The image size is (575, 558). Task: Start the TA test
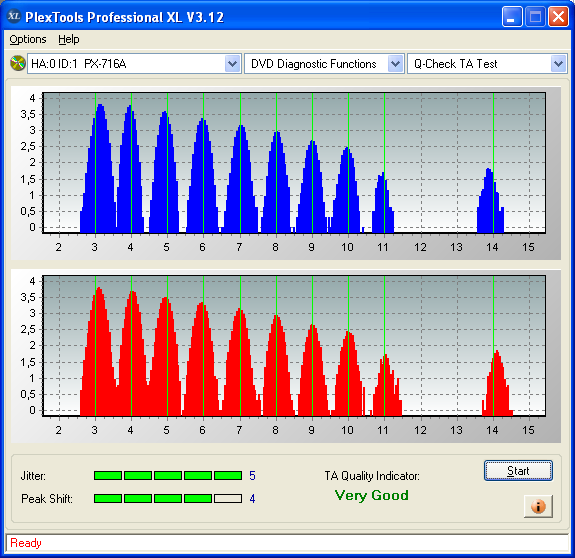coord(518,470)
